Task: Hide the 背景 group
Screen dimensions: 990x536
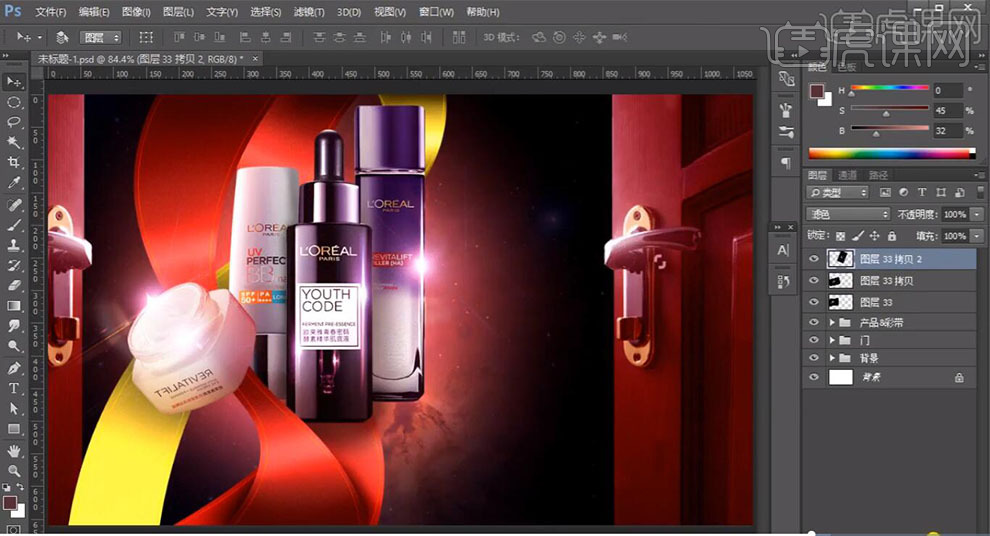Action: [x=814, y=358]
